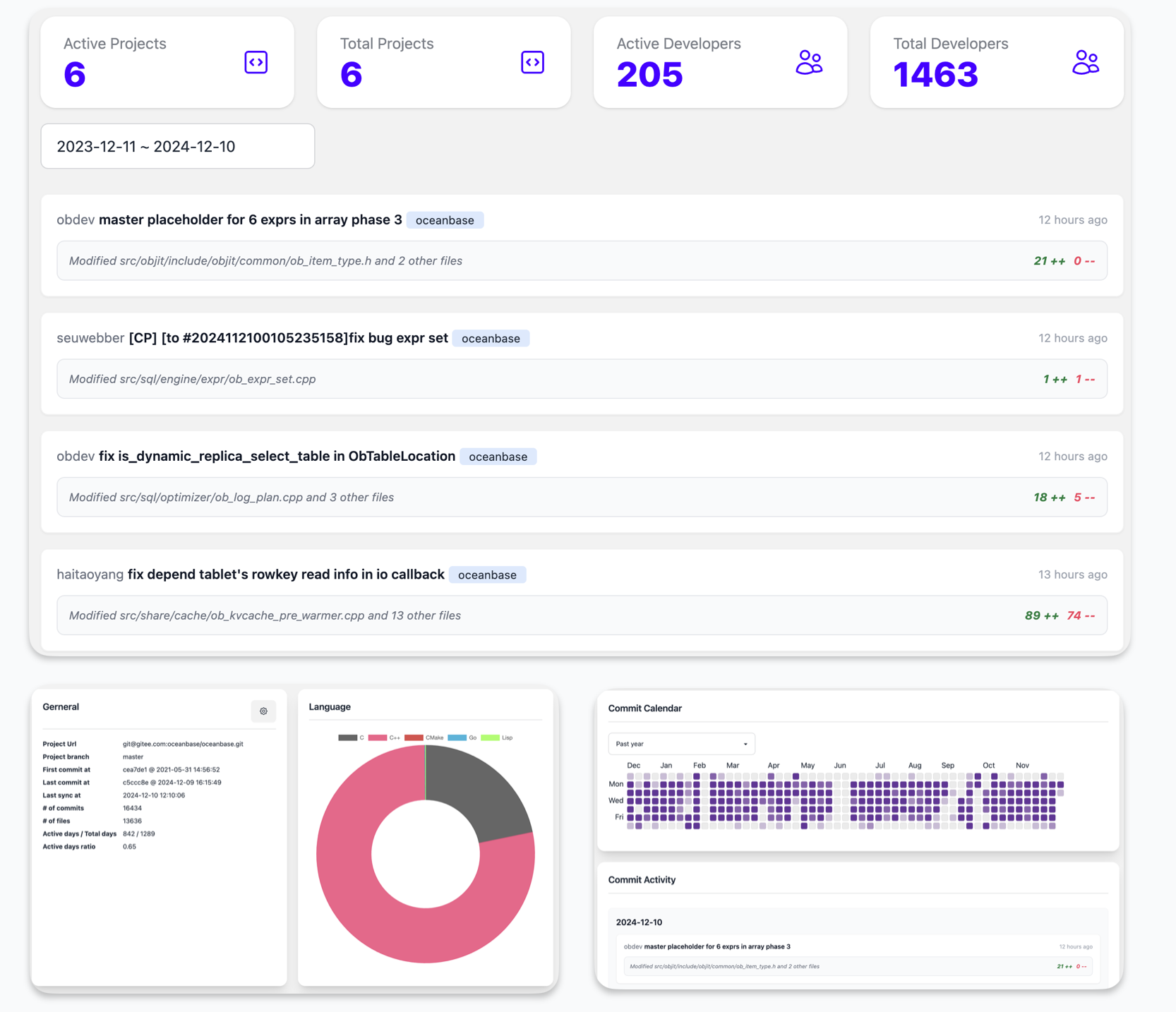This screenshot has width=1176, height=1012.
Task: Open Commit Activity entry 'master placeholder for 6 exprs'
Action: coord(717,946)
